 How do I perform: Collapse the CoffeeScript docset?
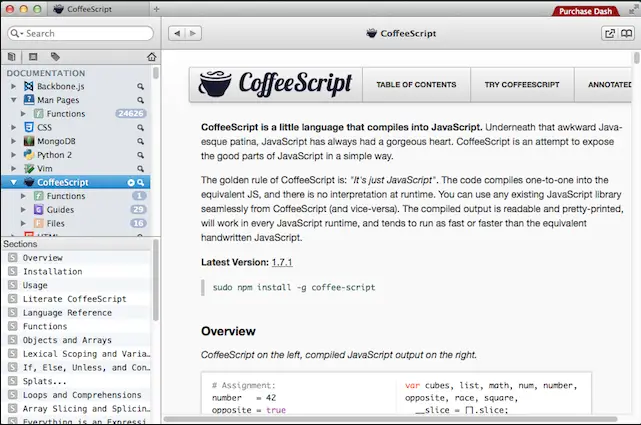point(13,182)
